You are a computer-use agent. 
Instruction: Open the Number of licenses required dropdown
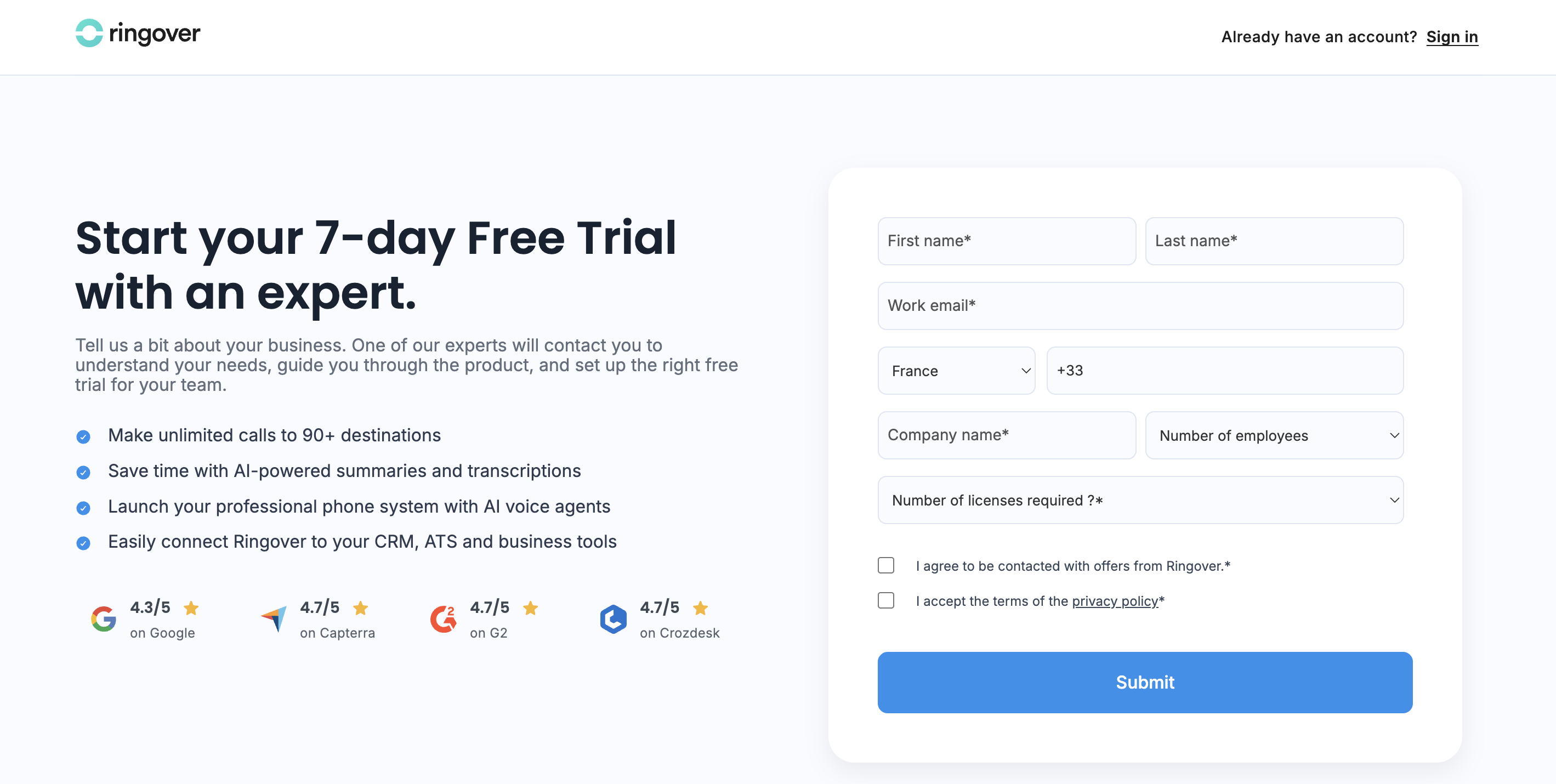click(1140, 500)
